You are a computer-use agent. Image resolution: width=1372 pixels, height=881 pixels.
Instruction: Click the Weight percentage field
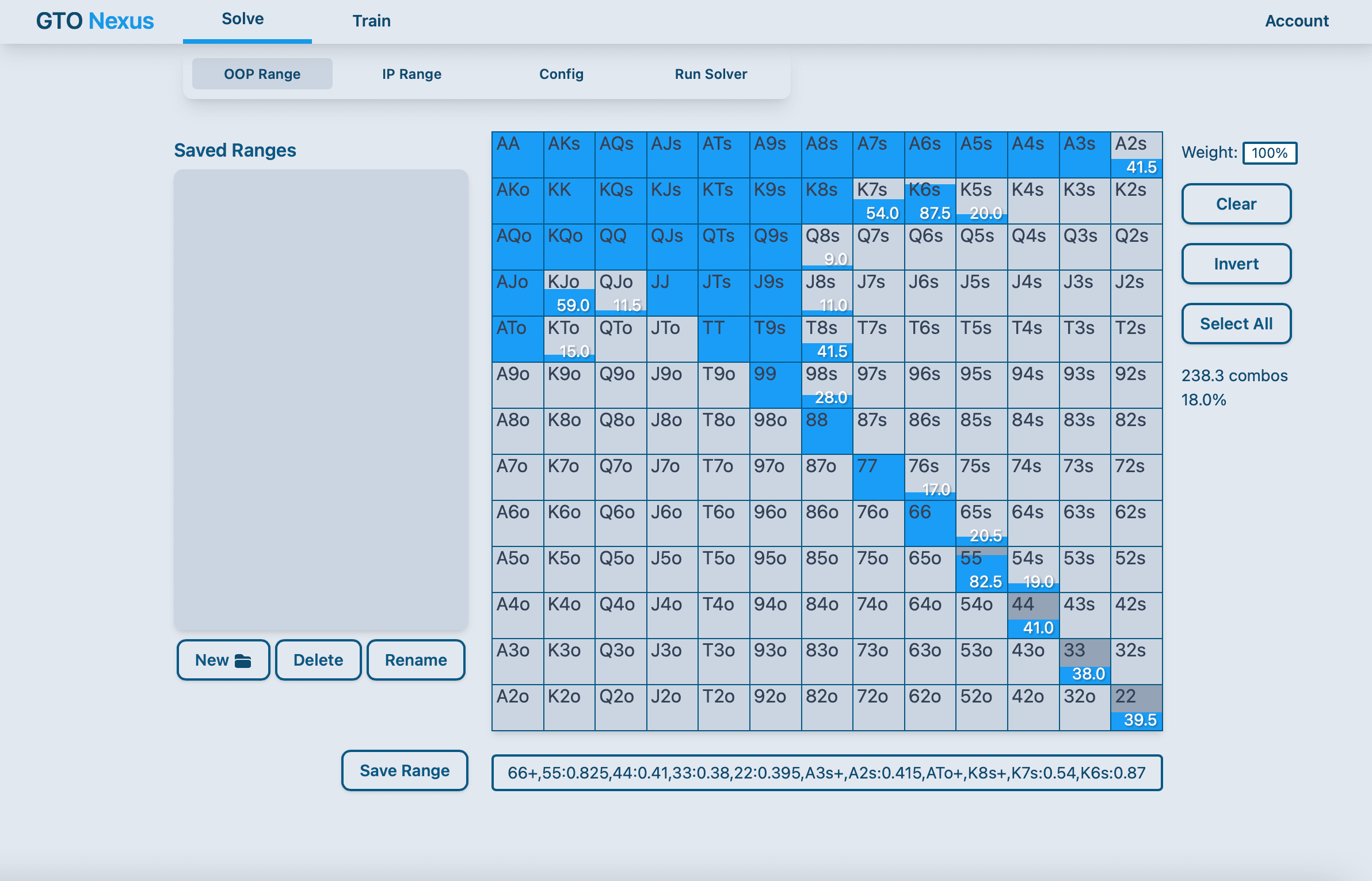point(1269,153)
